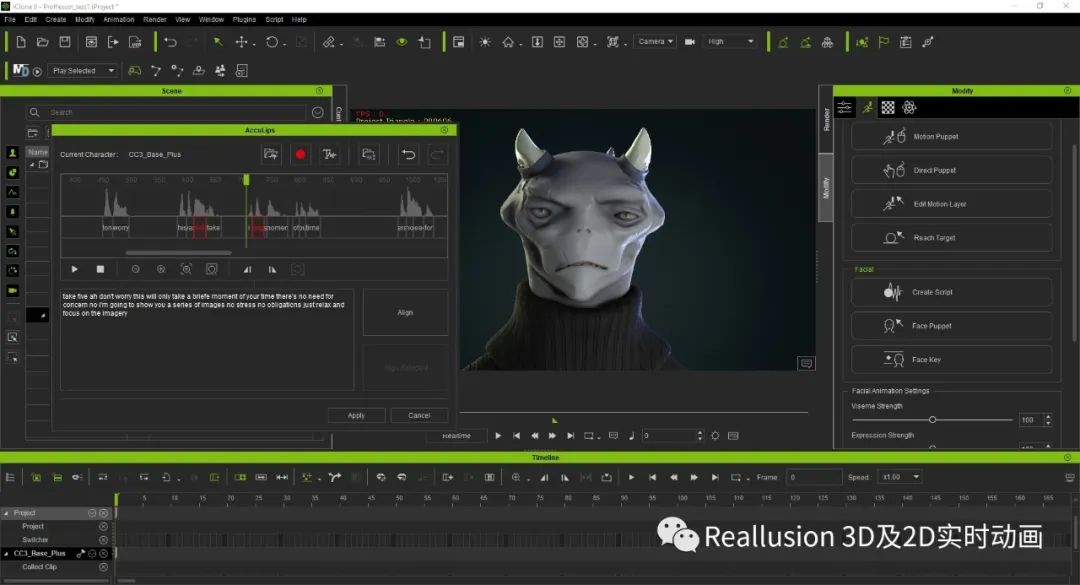1080x585 pixels.
Task: Expand the scene search options circle
Action: (318, 112)
